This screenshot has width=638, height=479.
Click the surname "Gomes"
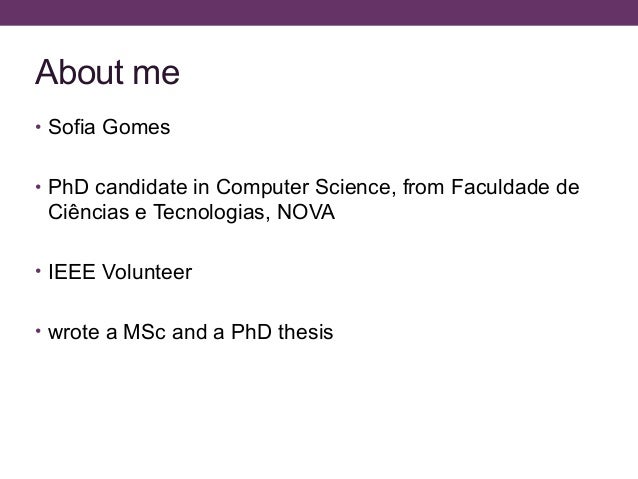136,127
